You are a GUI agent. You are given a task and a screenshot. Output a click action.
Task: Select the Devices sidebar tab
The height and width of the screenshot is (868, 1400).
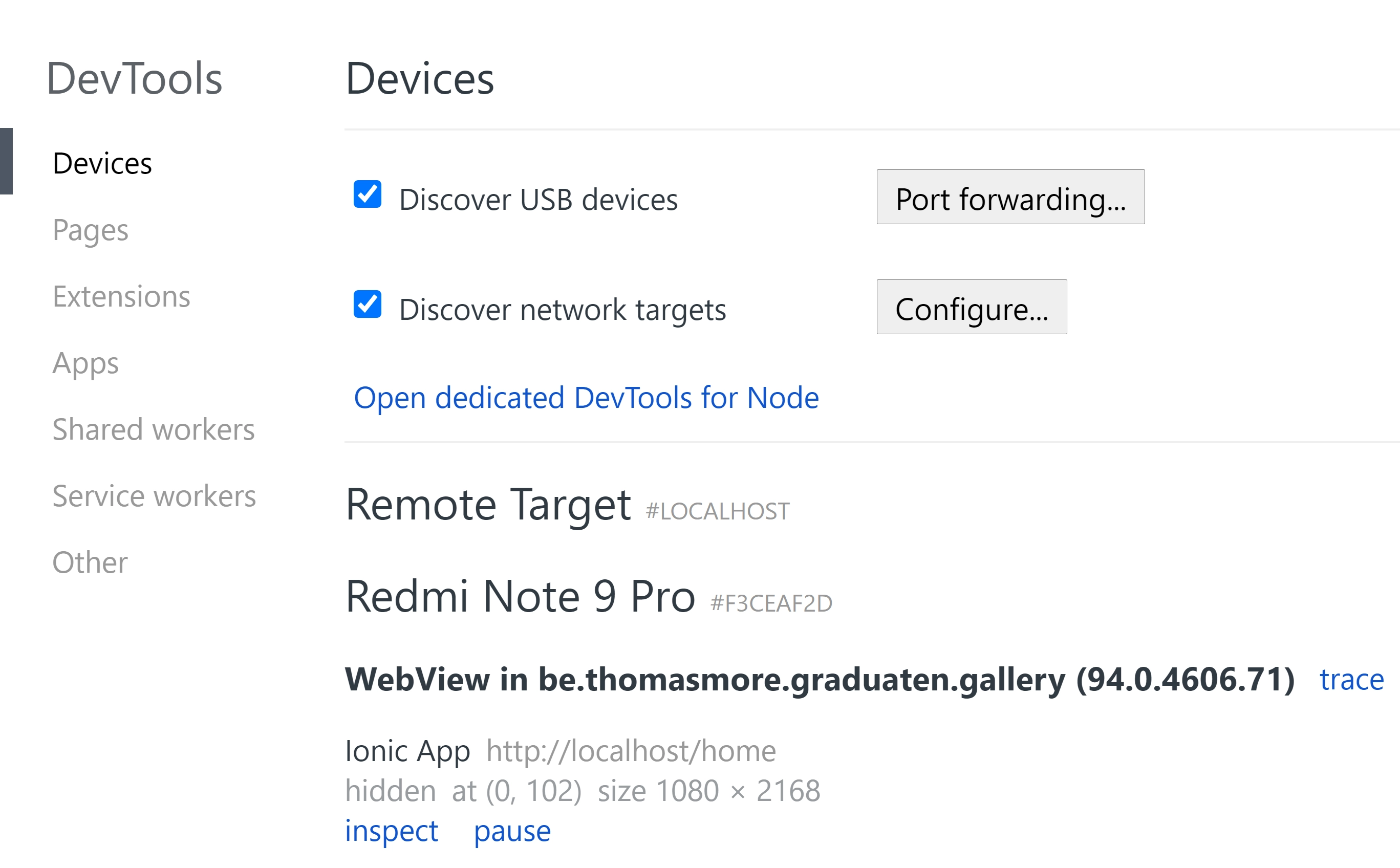[102, 164]
